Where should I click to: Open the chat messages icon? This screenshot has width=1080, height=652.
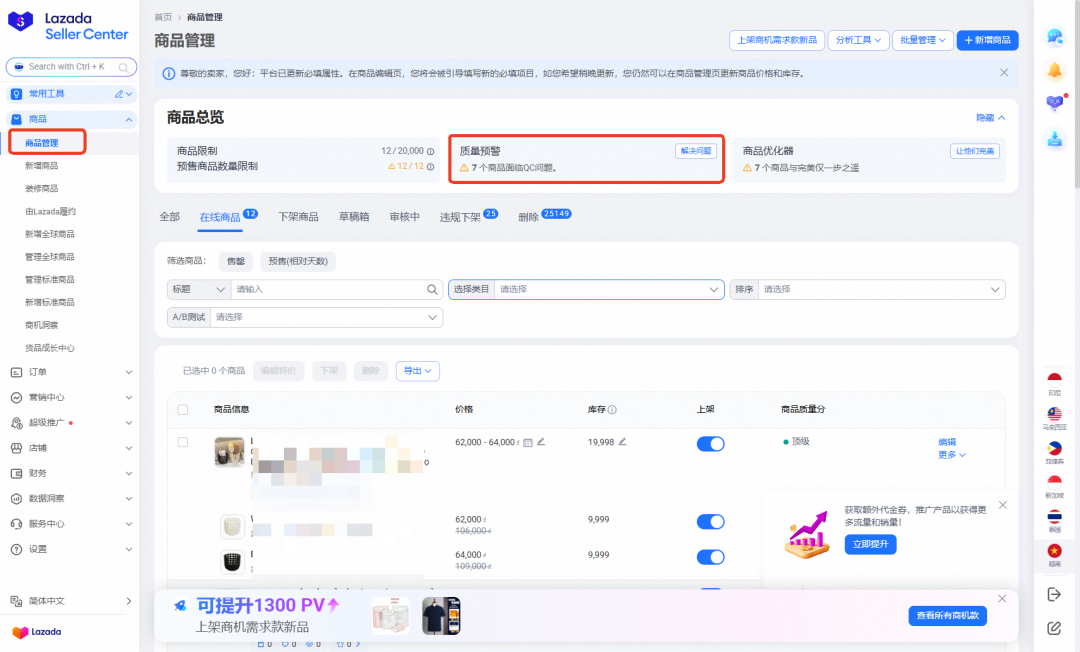click(x=1055, y=36)
